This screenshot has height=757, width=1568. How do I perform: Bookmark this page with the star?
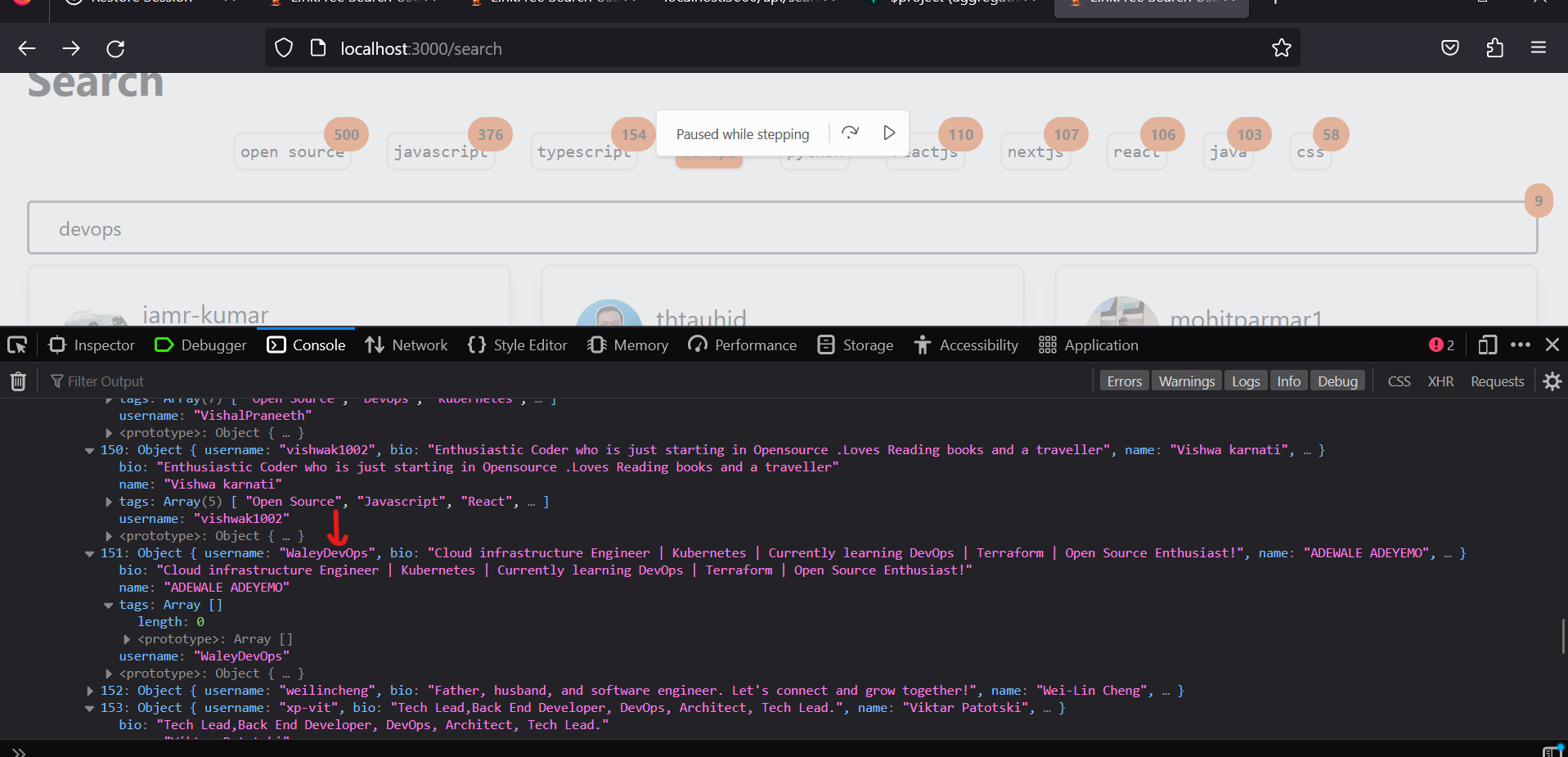[x=1282, y=48]
